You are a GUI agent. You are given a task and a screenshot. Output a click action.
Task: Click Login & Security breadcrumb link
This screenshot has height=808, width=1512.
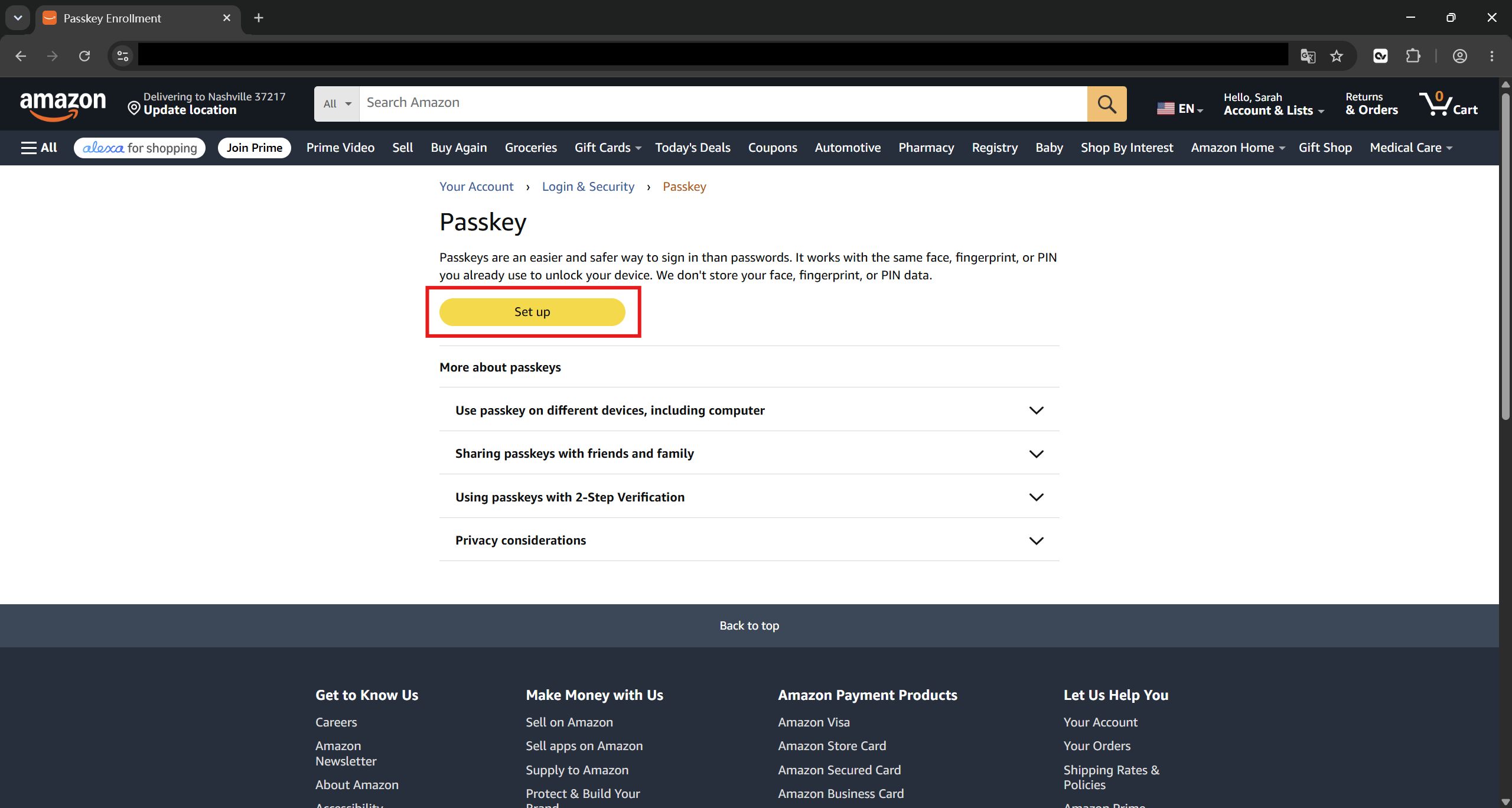click(588, 187)
